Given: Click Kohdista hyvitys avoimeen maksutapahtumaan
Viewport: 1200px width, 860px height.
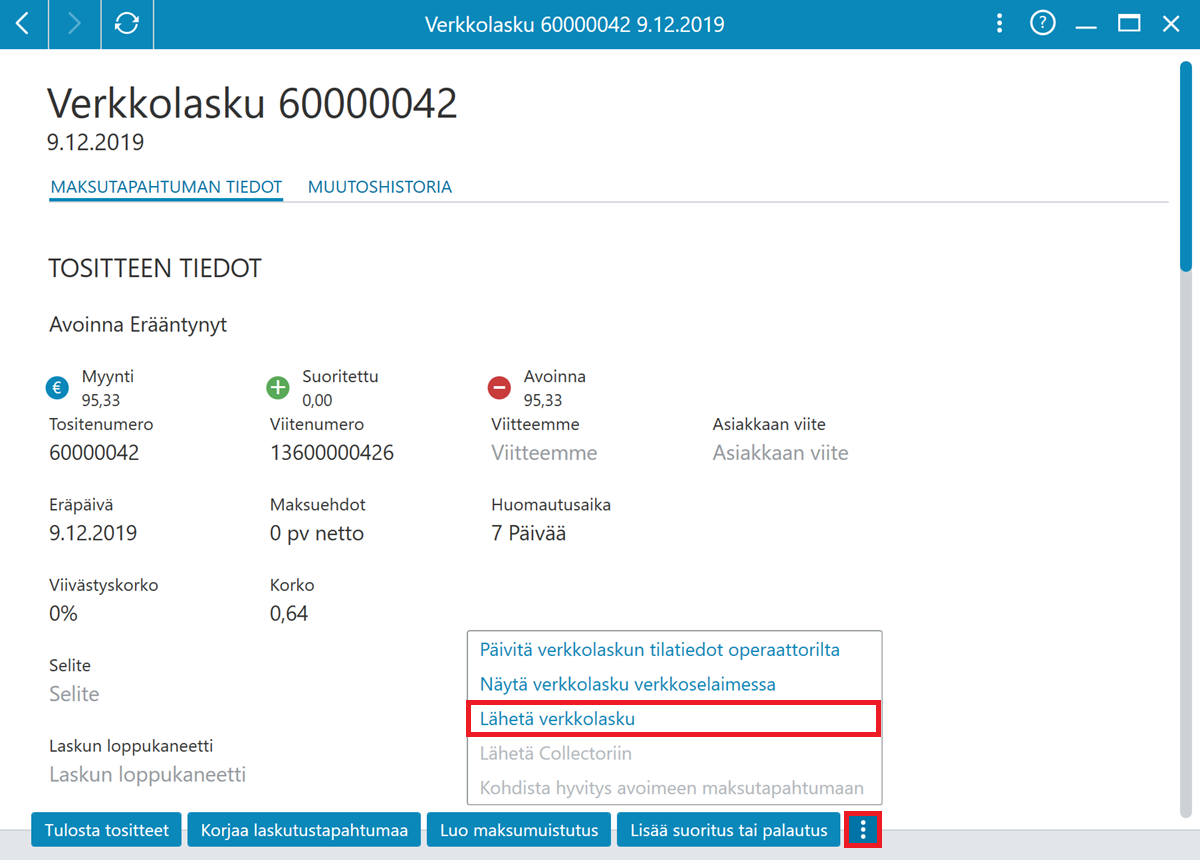Looking at the screenshot, I should pyautogui.click(x=672, y=788).
